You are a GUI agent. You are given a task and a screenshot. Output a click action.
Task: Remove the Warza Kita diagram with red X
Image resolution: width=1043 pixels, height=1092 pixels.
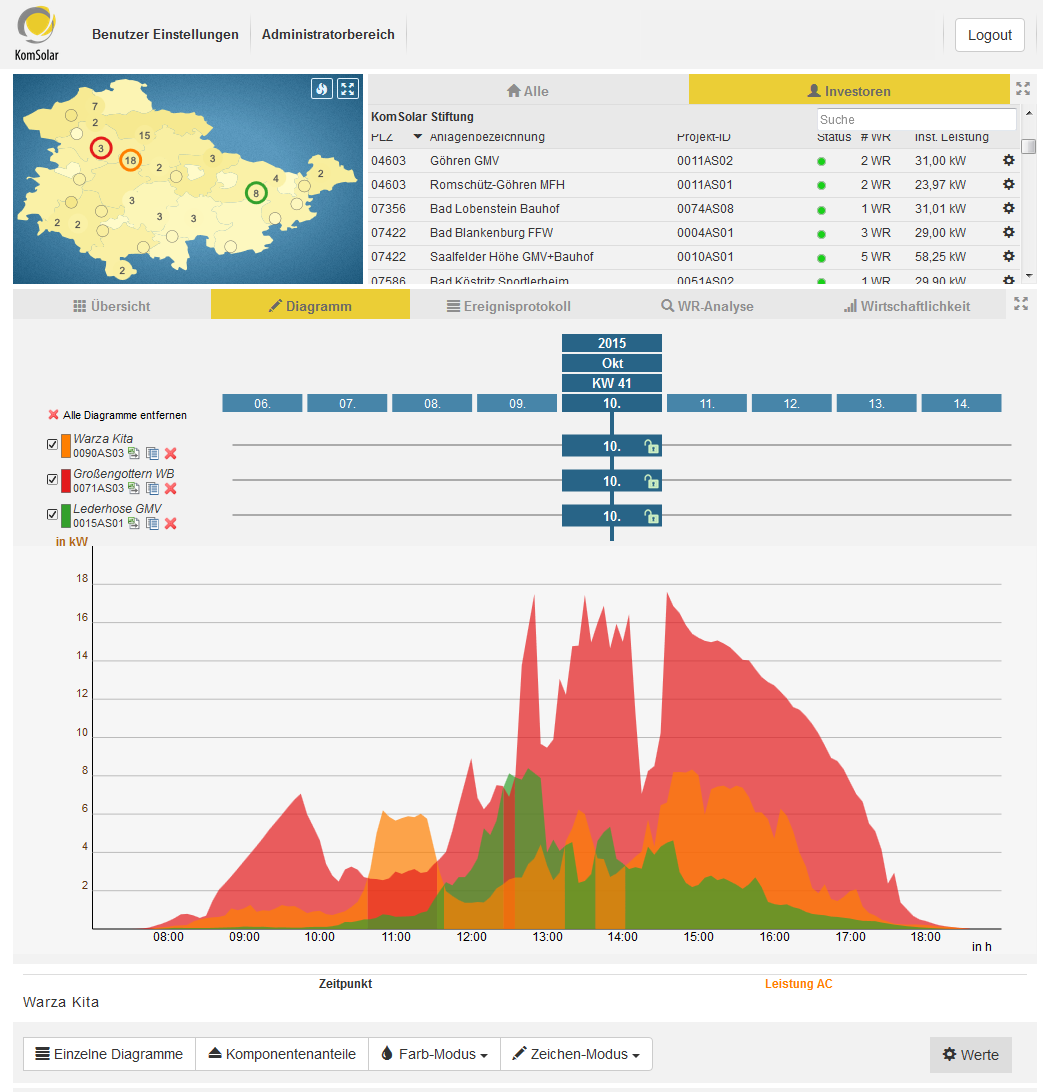(171, 453)
